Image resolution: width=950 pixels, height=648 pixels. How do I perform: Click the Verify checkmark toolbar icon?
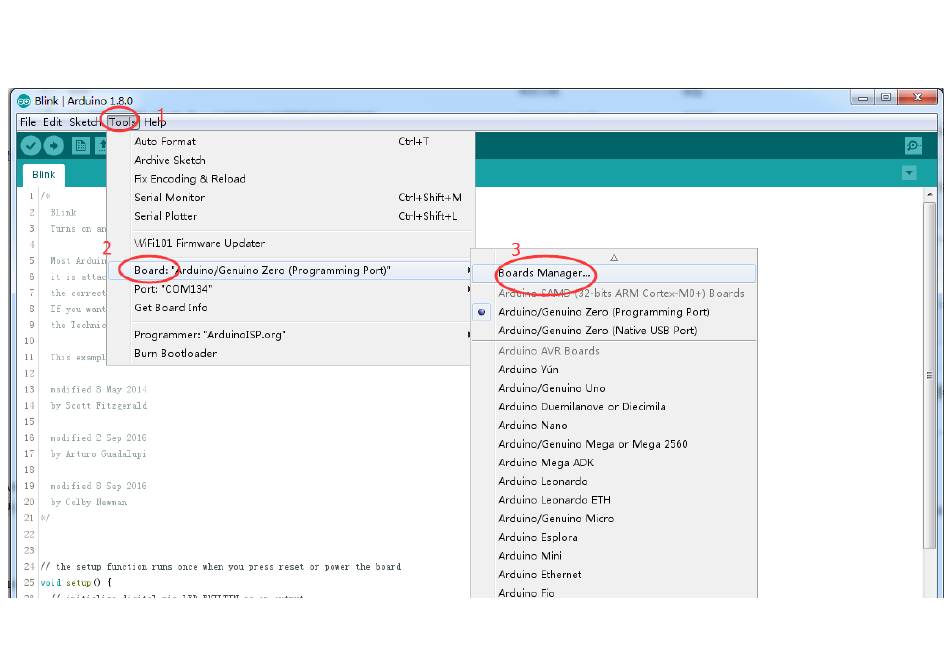(x=30, y=145)
